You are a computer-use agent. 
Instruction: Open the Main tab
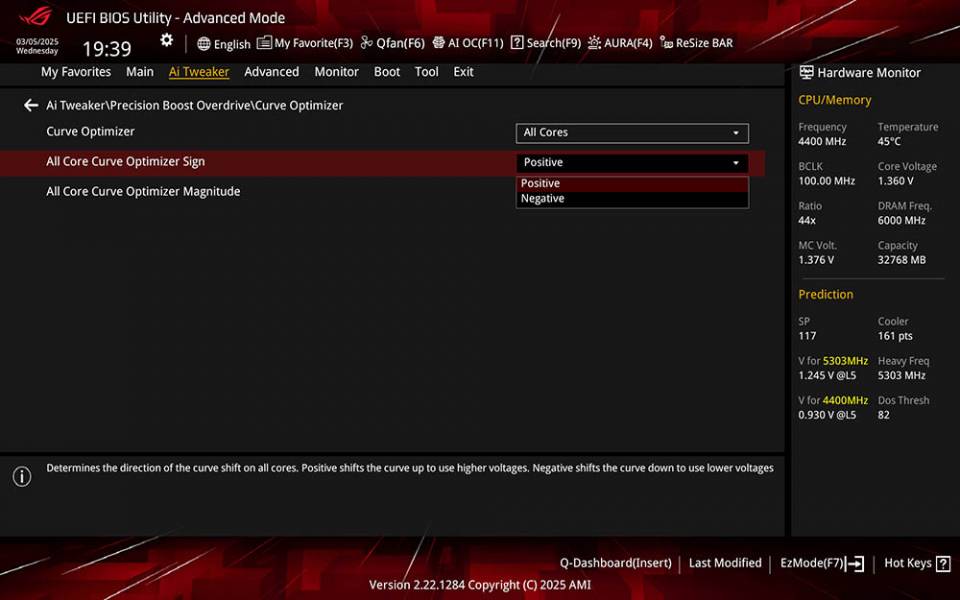[x=140, y=72]
